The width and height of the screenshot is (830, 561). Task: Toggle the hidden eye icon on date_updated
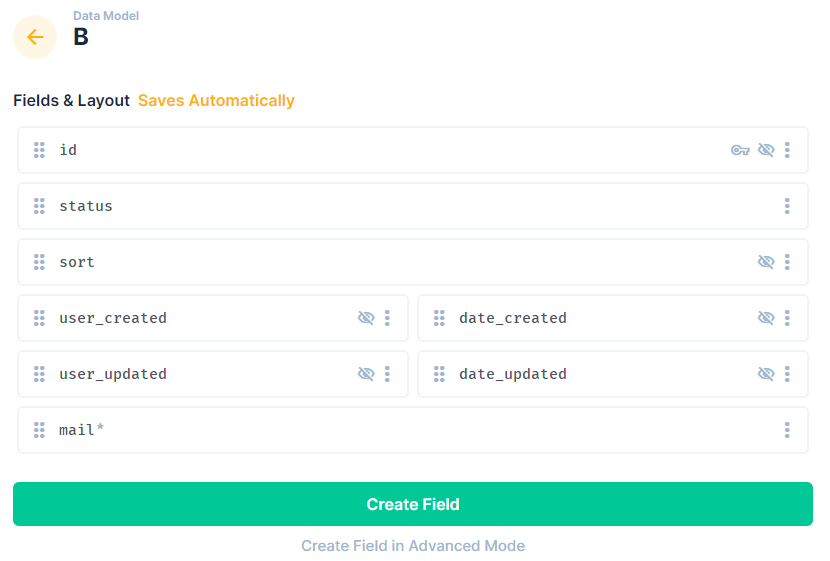coord(766,374)
